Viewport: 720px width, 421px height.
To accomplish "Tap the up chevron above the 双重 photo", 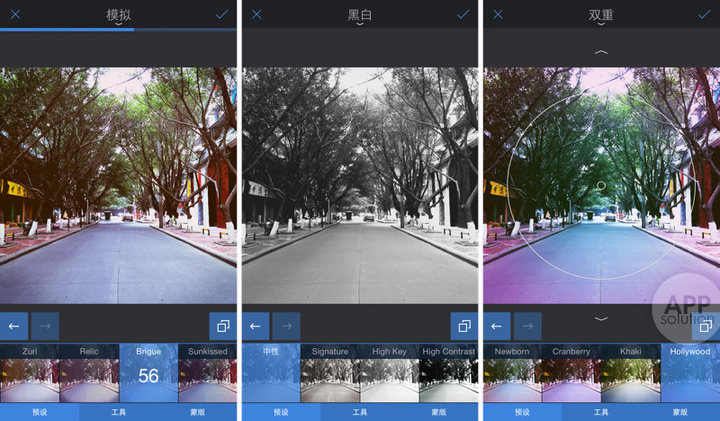I will tap(601, 50).
